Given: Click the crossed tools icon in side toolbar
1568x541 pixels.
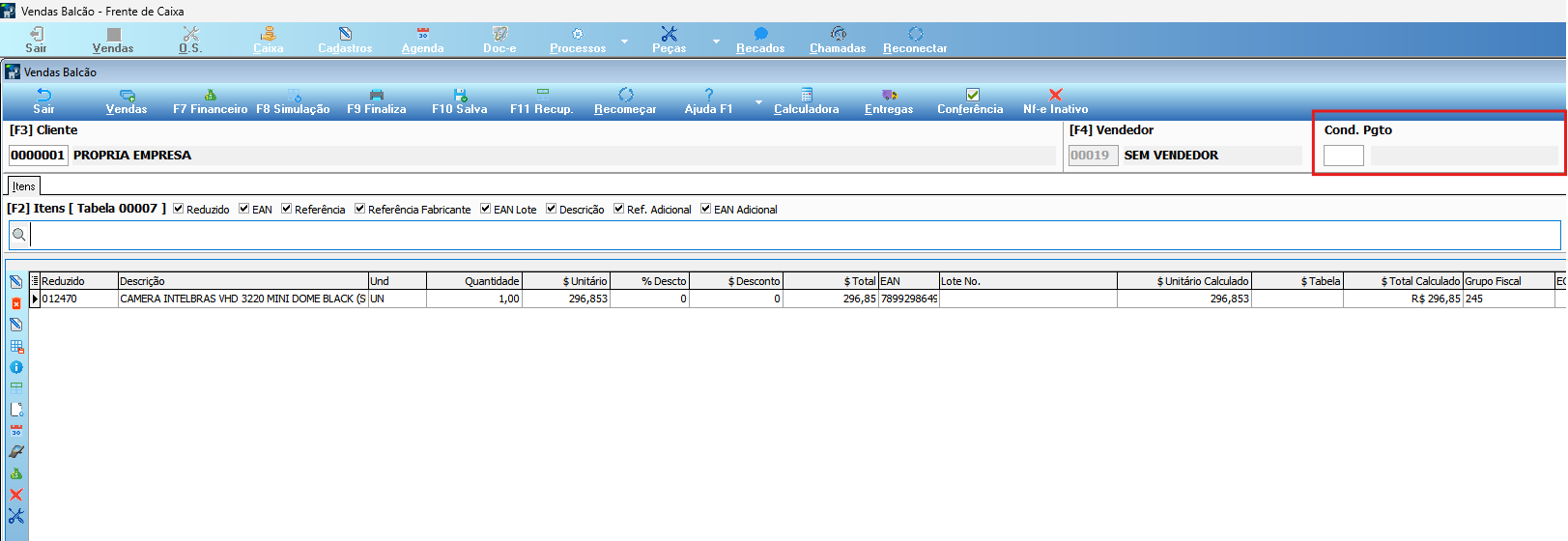Looking at the screenshot, I should coord(15,516).
